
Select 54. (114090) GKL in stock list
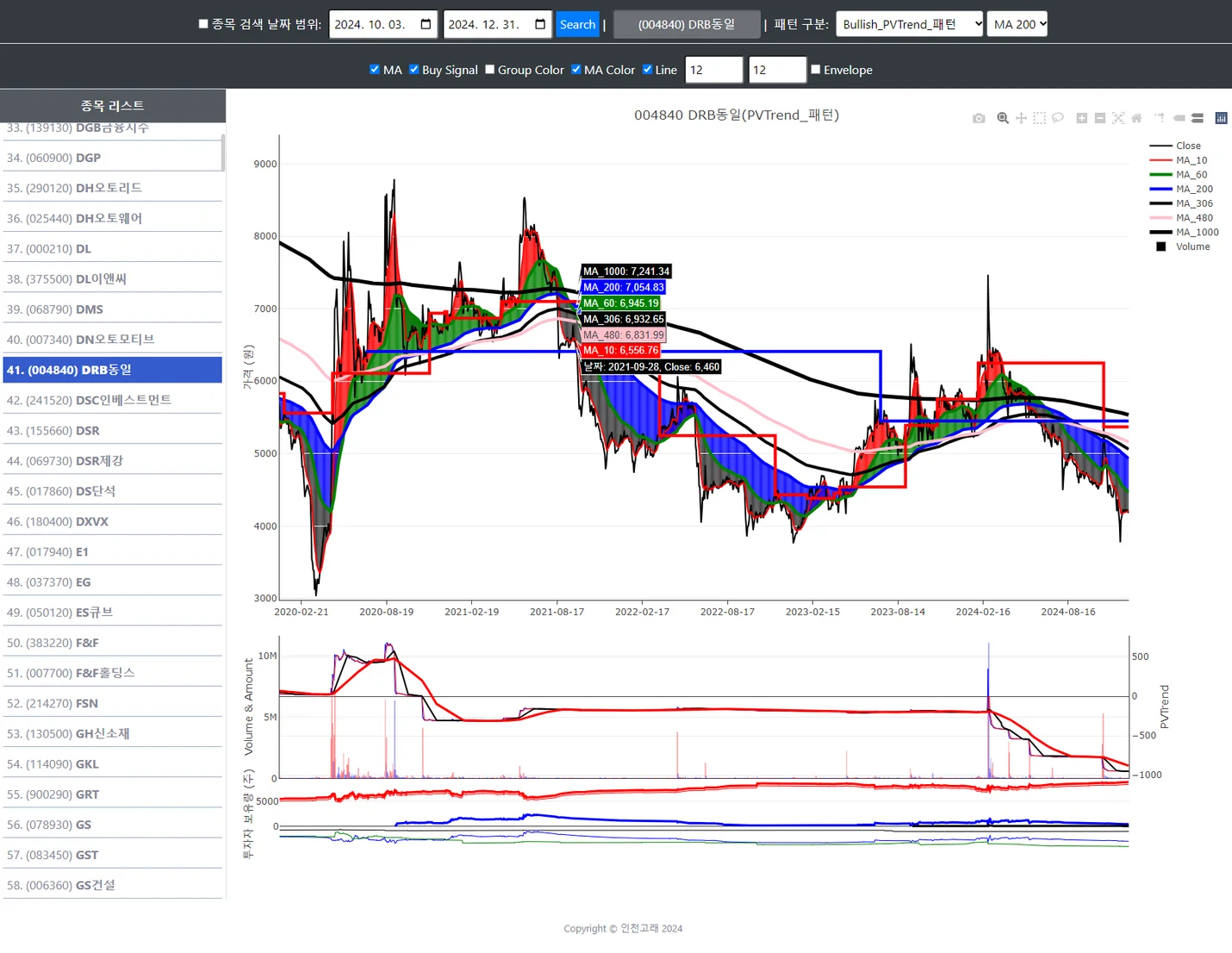click(x=112, y=764)
